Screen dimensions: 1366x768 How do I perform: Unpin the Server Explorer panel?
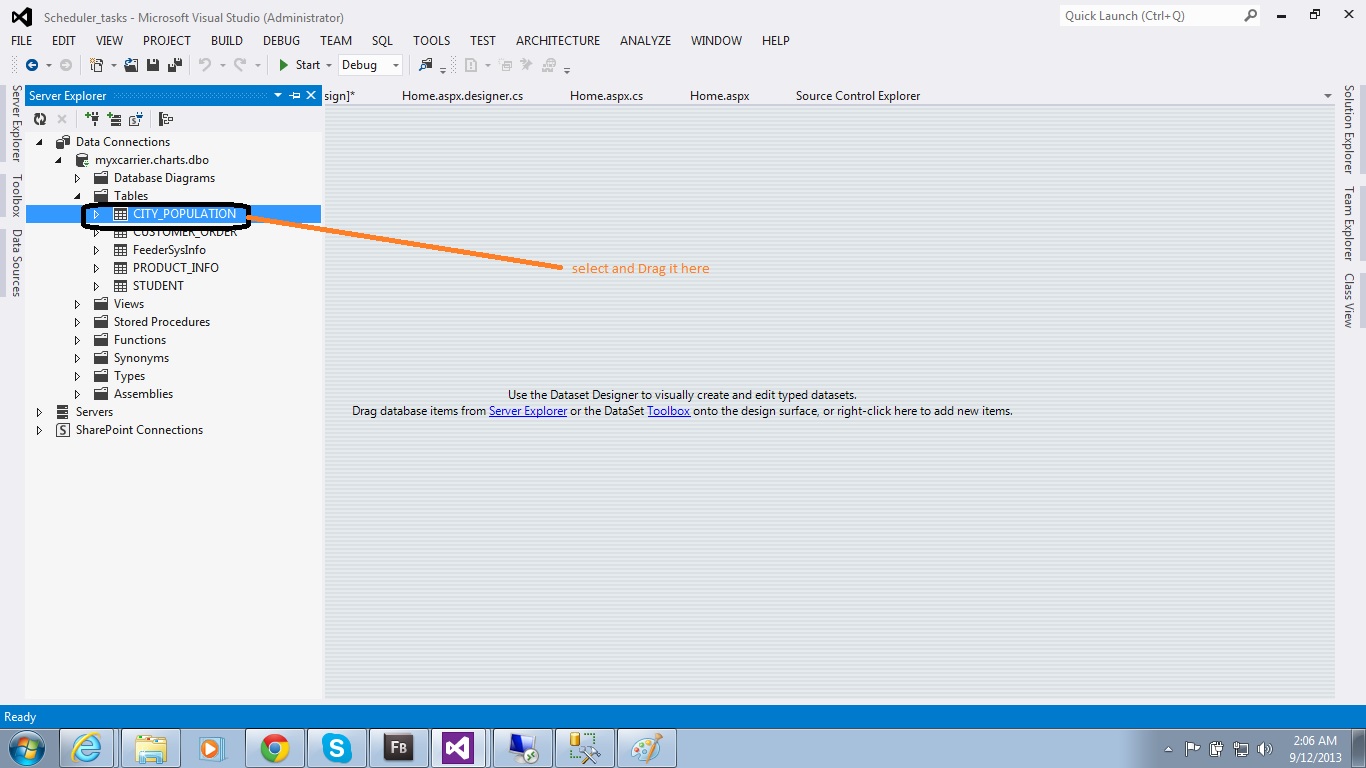[294, 95]
